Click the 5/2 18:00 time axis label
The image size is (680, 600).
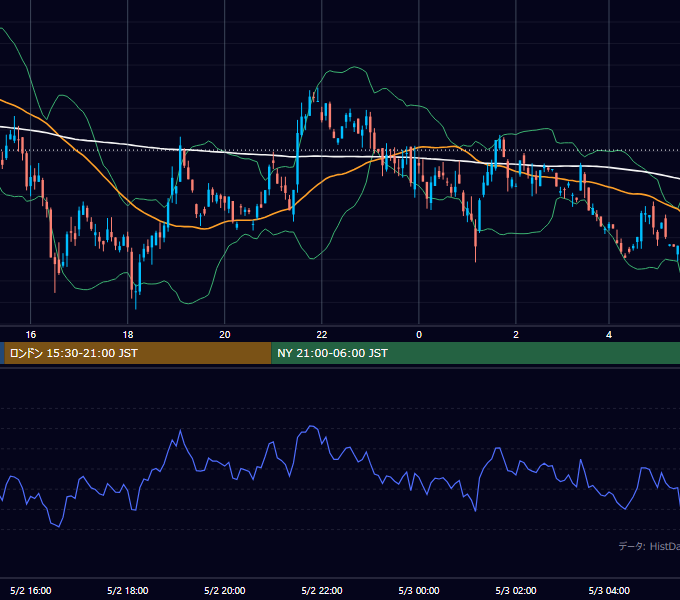tap(128, 590)
